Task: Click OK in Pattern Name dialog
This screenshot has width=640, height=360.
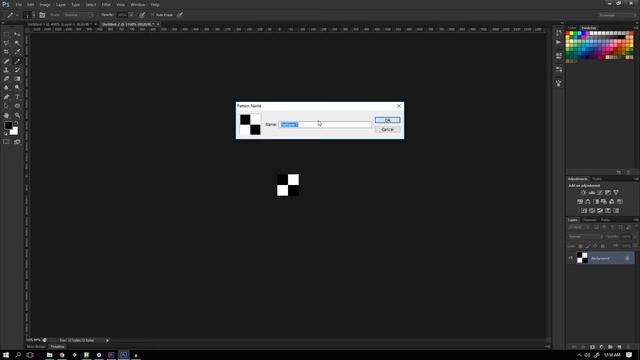Action: pyautogui.click(x=387, y=120)
